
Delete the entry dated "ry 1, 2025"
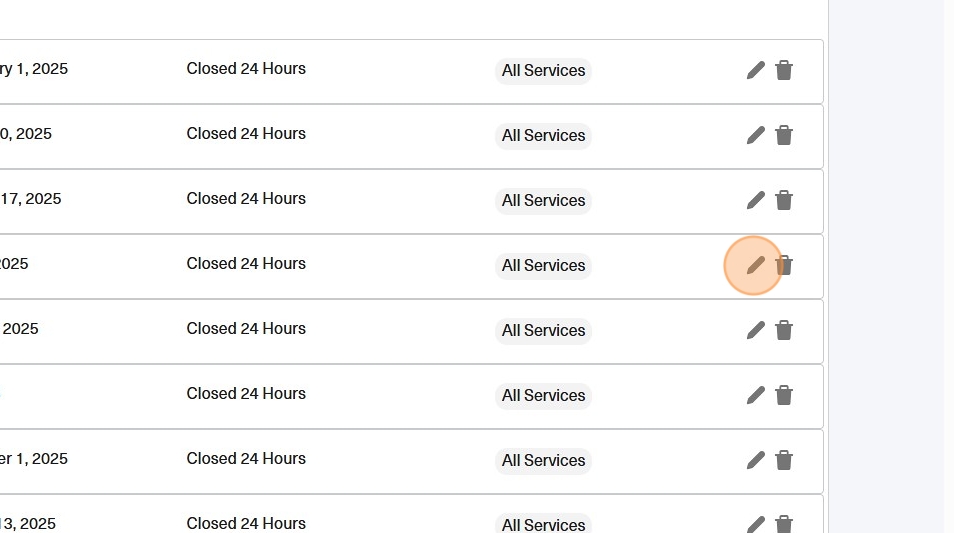point(784,70)
